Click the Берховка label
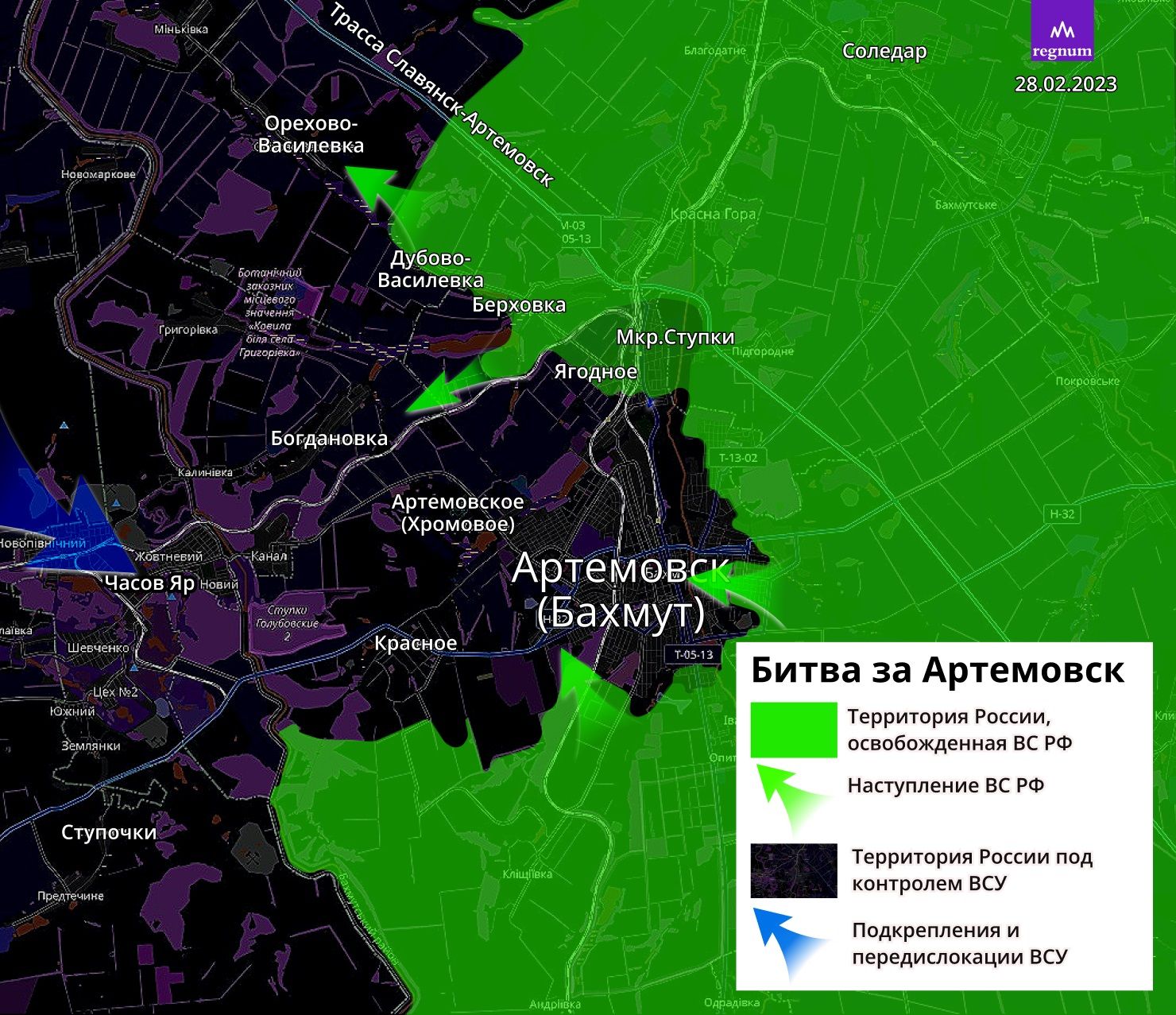The width and height of the screenshot is (1176, 1015). tap(519, 304)
